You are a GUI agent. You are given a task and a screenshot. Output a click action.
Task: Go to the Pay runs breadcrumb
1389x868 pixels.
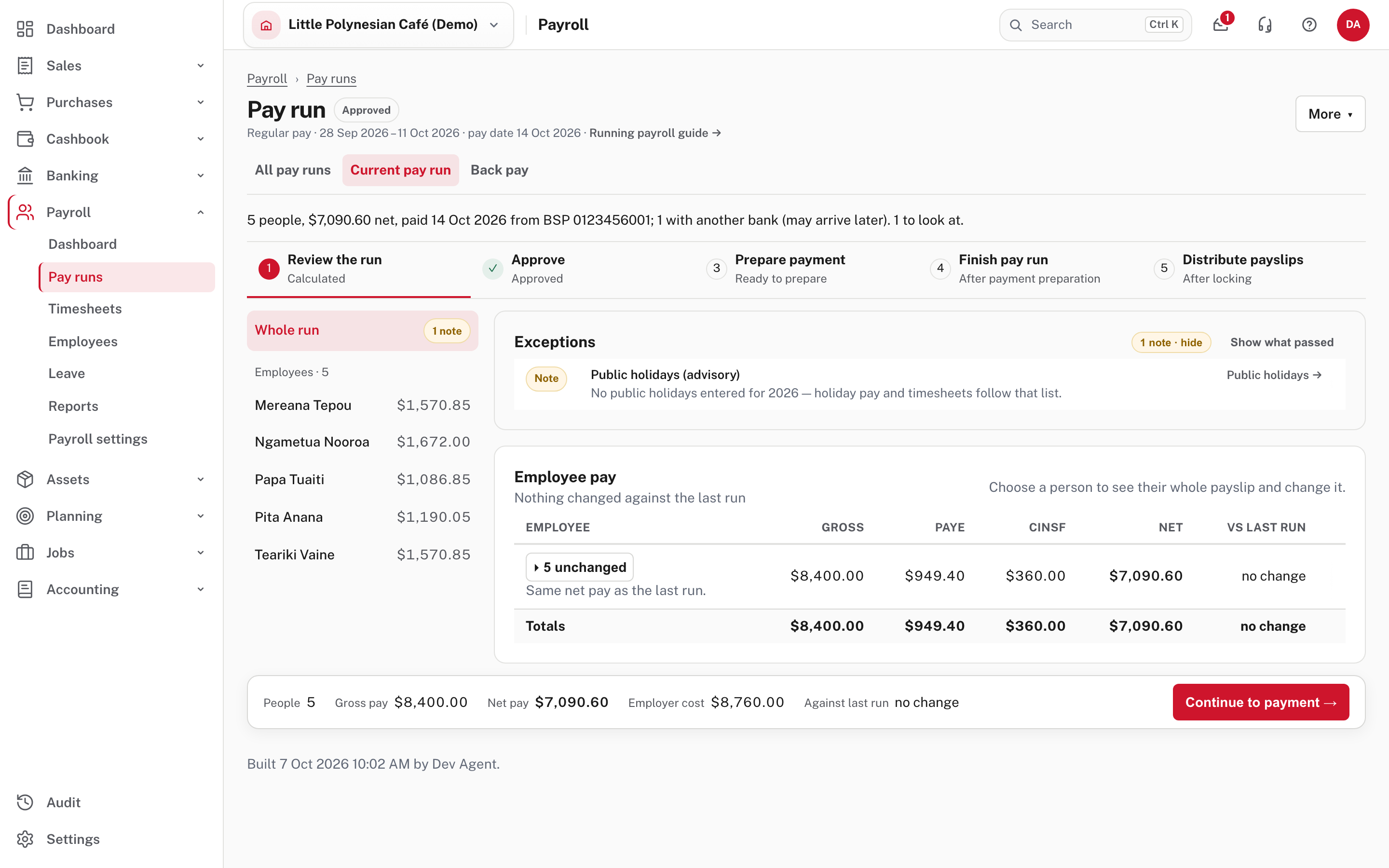pos(331,79)
